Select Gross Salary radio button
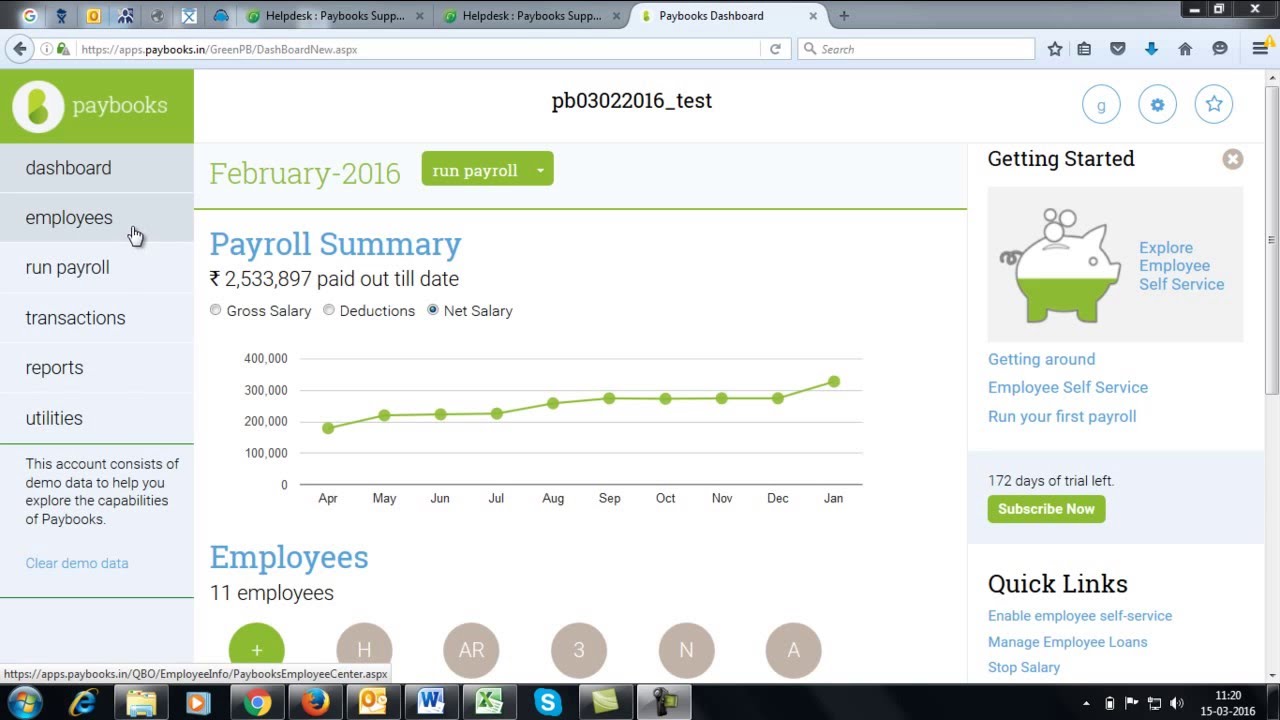This screenshot has height=720, width=1280. click(x=215, y=310)
